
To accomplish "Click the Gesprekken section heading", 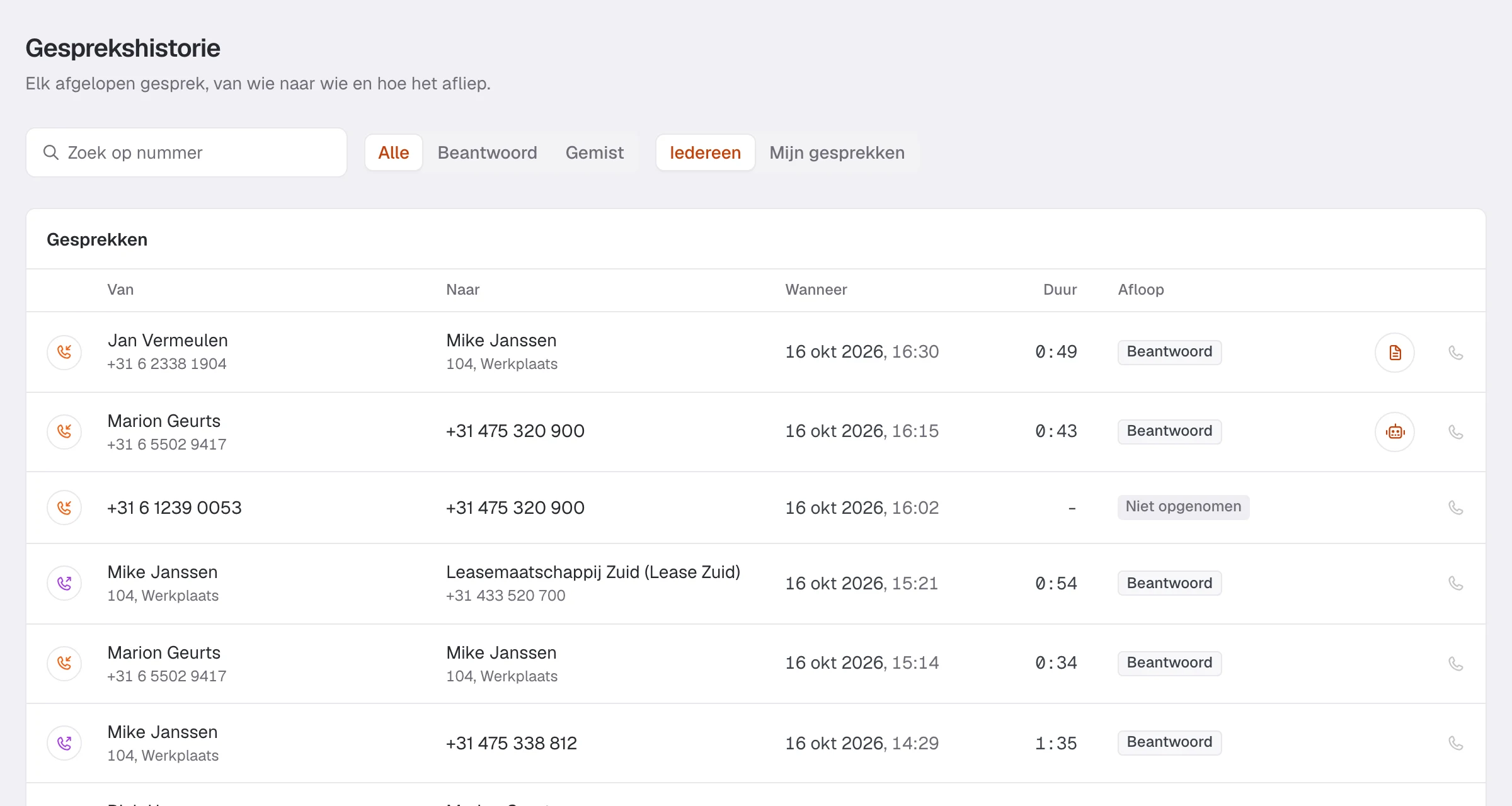I will [x=97, y=239].
